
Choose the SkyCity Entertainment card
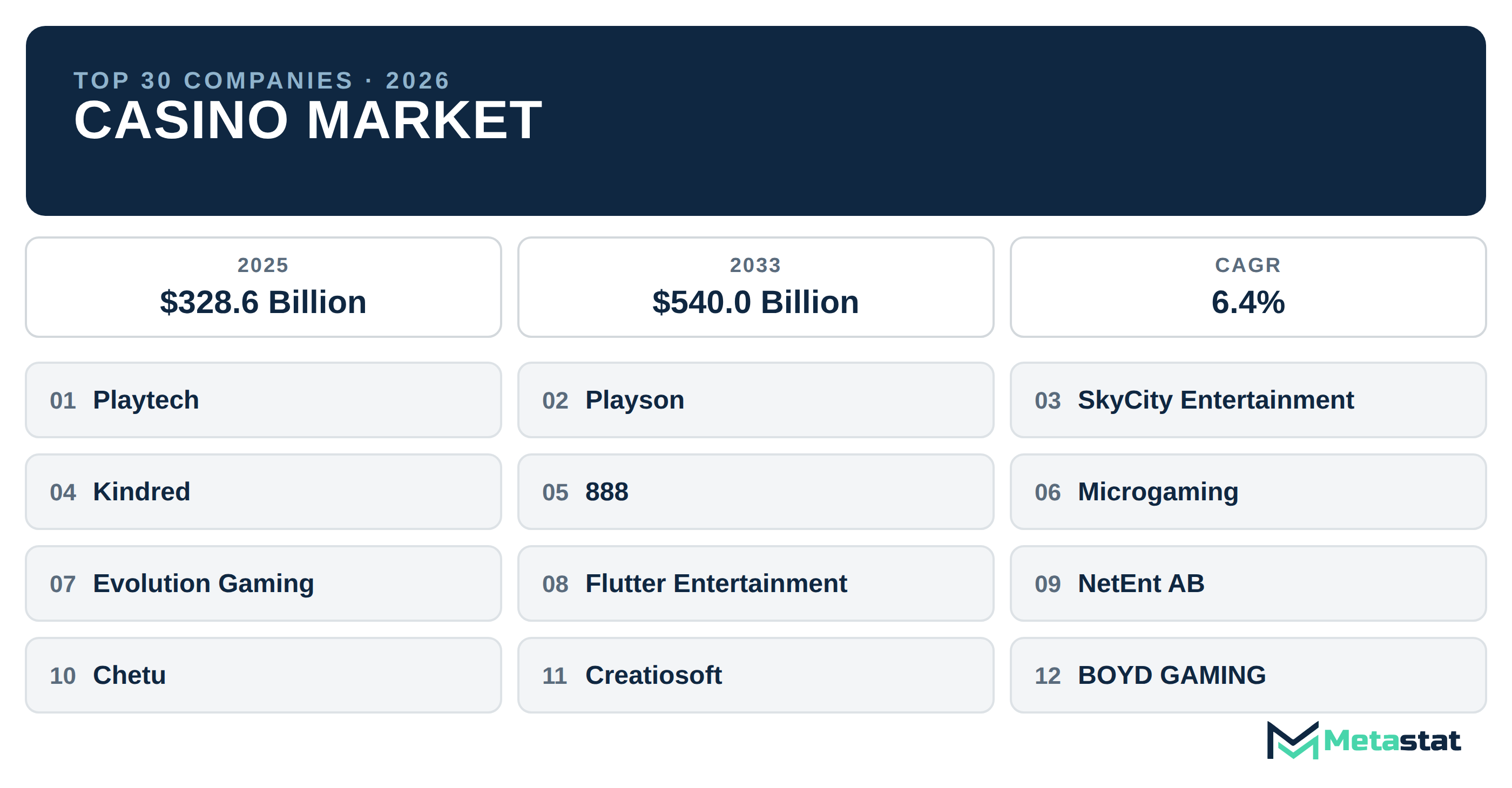pyautogui.click(x=1248, y=400)
